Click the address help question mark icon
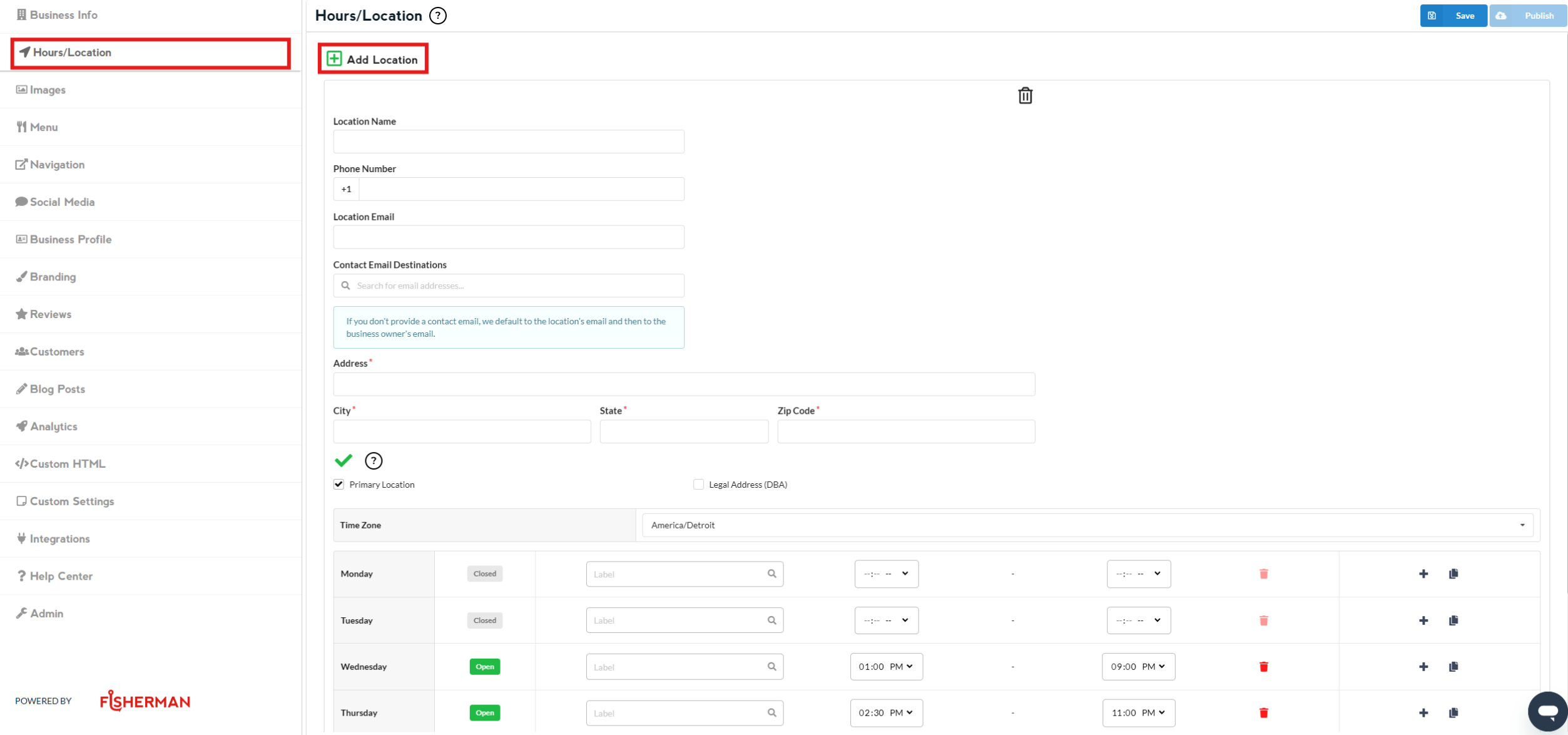 click(374, 461)
